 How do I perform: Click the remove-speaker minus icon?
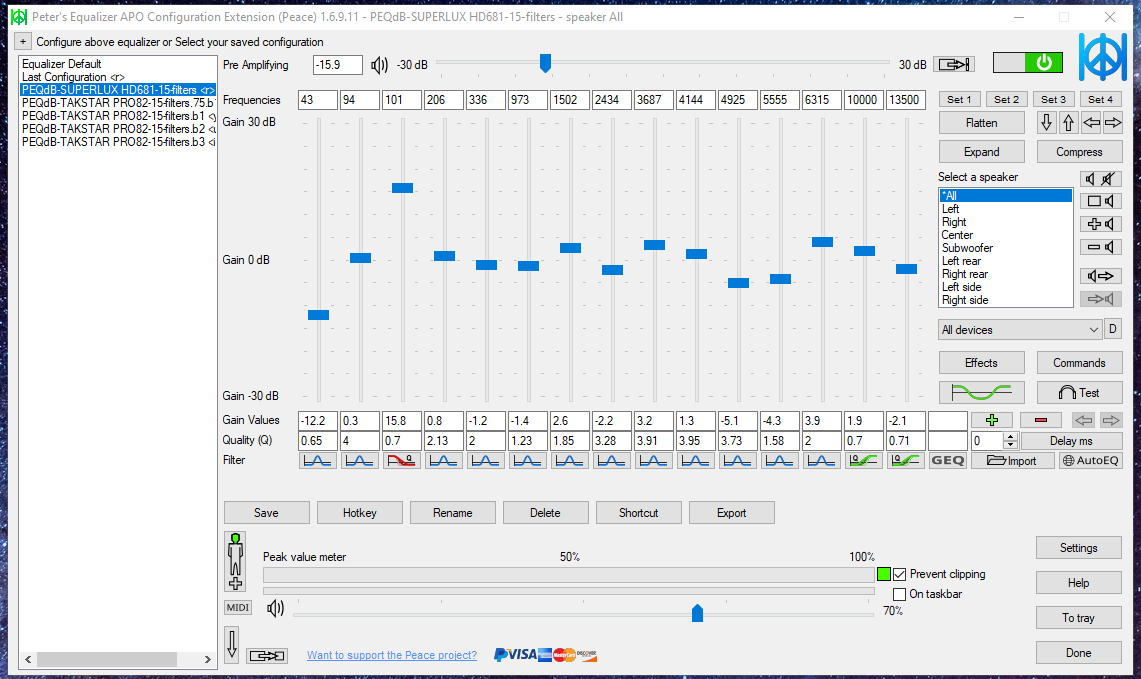tap(1100, 247)
